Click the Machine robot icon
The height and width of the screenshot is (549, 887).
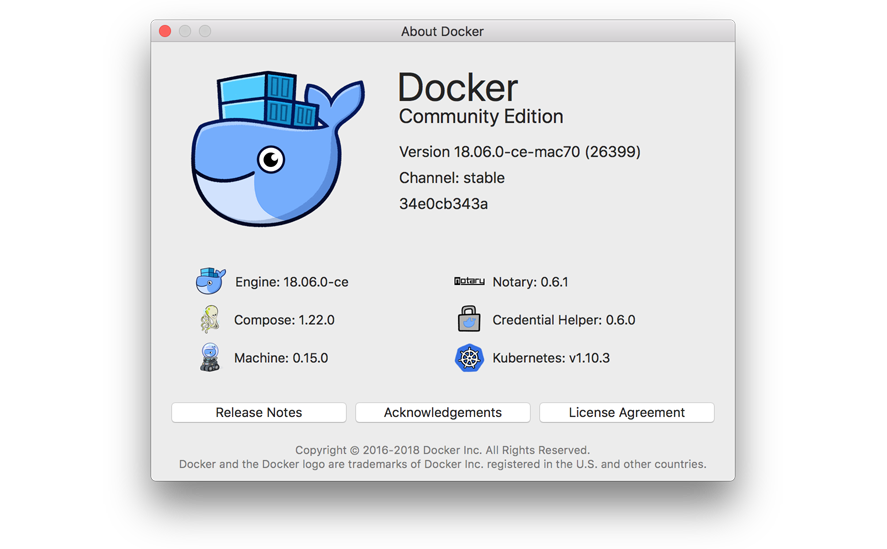click(210, 357)
